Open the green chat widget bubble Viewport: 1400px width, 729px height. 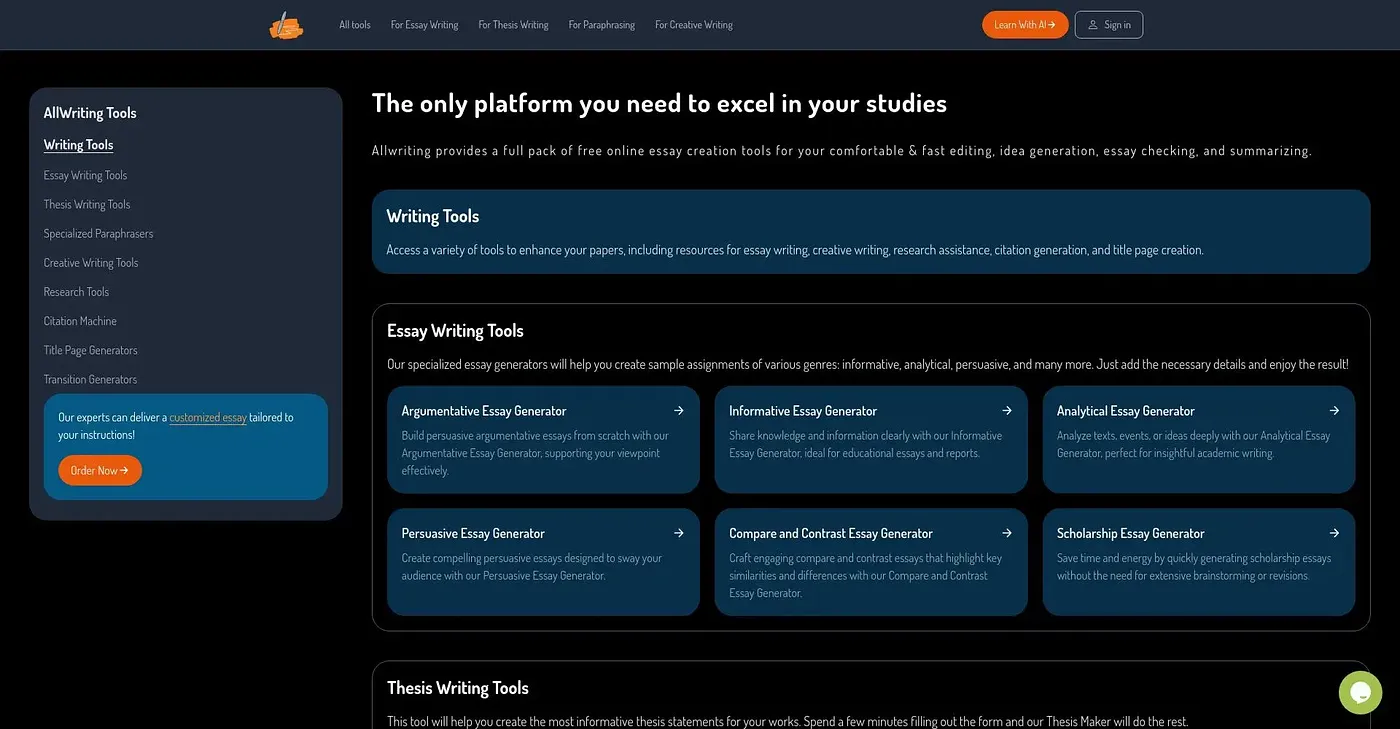[x=1360, y=692]
